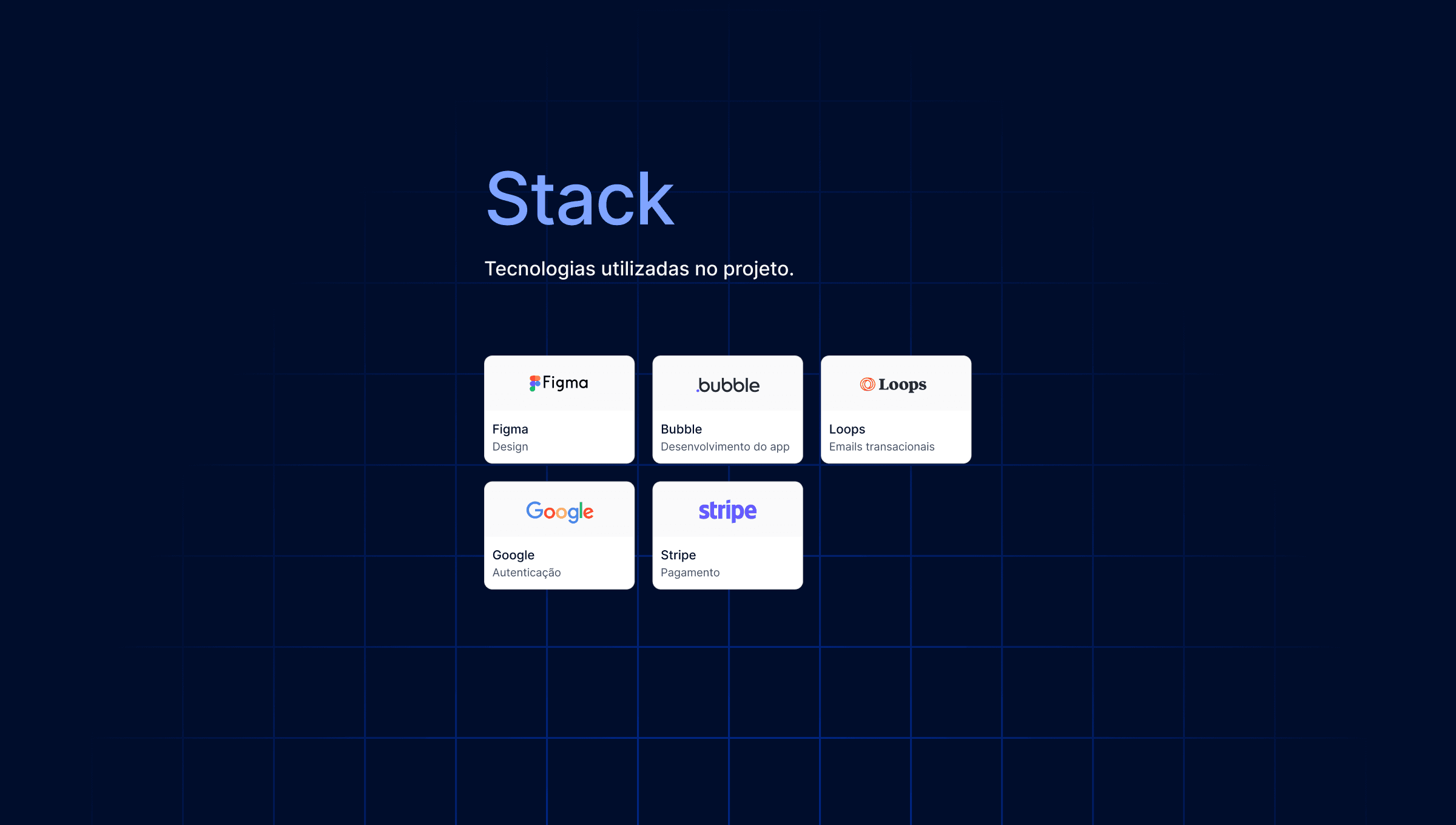Click the Desenvolvimento do app description
Viewport: 1456px width, 825px height.
click(725, 446)
